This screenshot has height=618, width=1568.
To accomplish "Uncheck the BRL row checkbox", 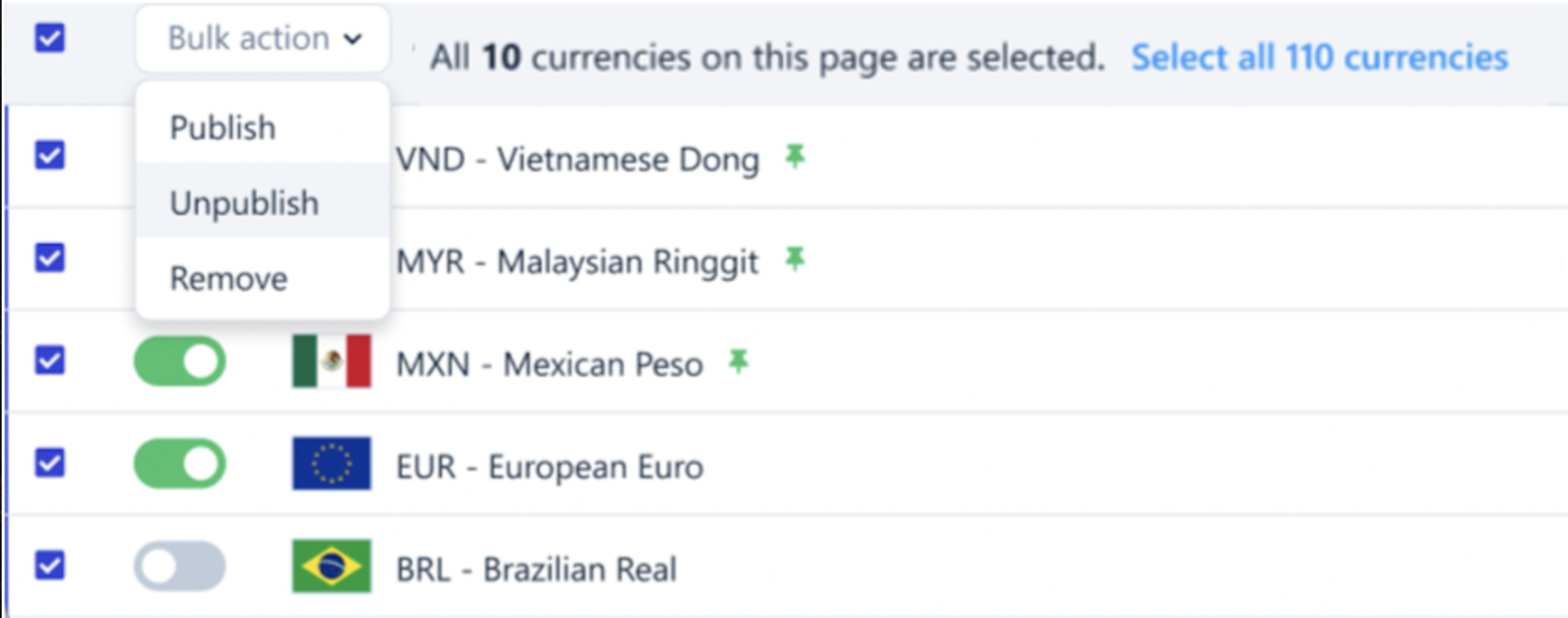I will pos(50,565).
